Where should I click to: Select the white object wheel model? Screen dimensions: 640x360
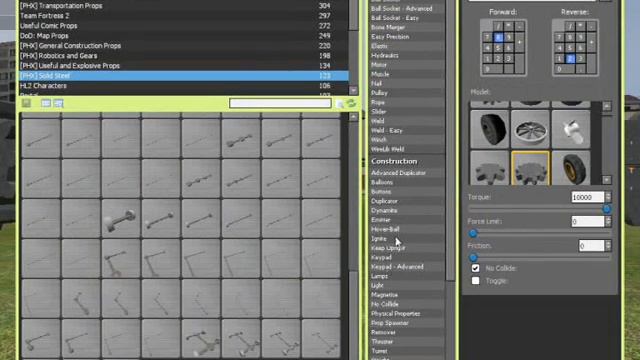point(571,129)
